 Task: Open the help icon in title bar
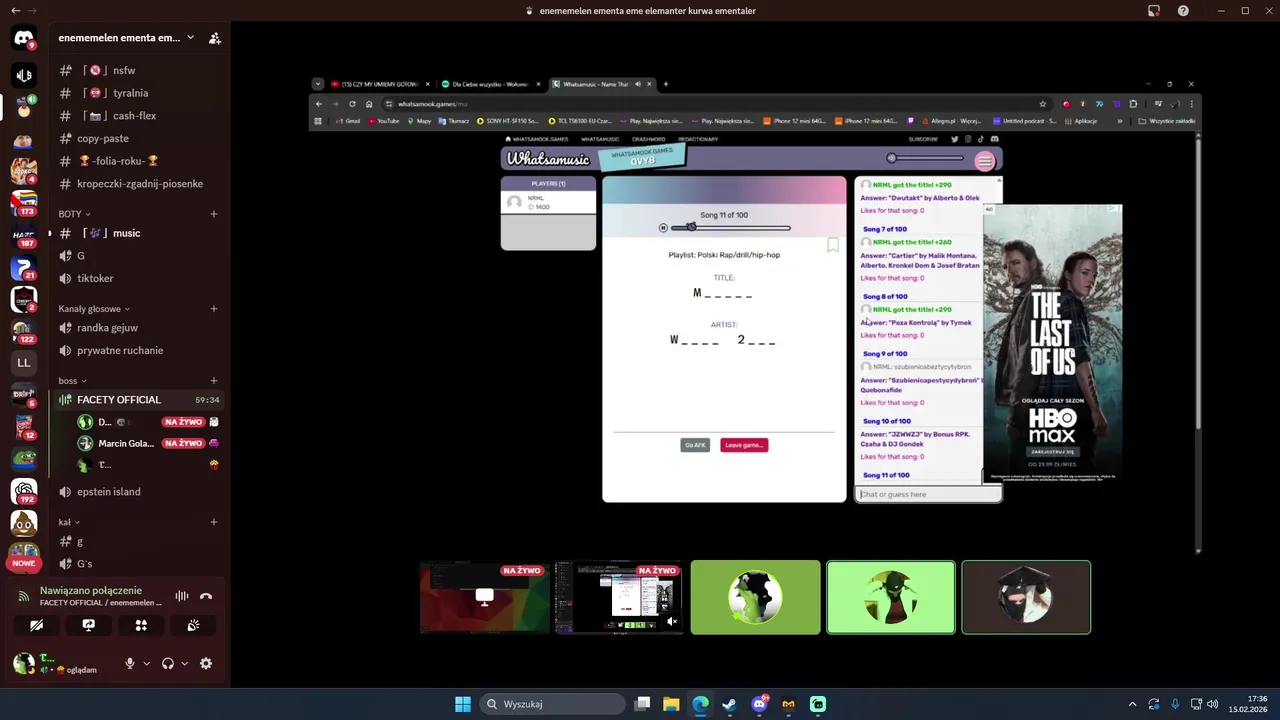pos(1184,11)
